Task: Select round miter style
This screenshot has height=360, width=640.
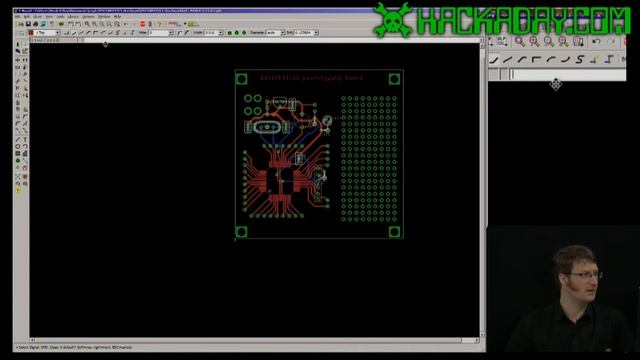Action: [x=179, y=33]
